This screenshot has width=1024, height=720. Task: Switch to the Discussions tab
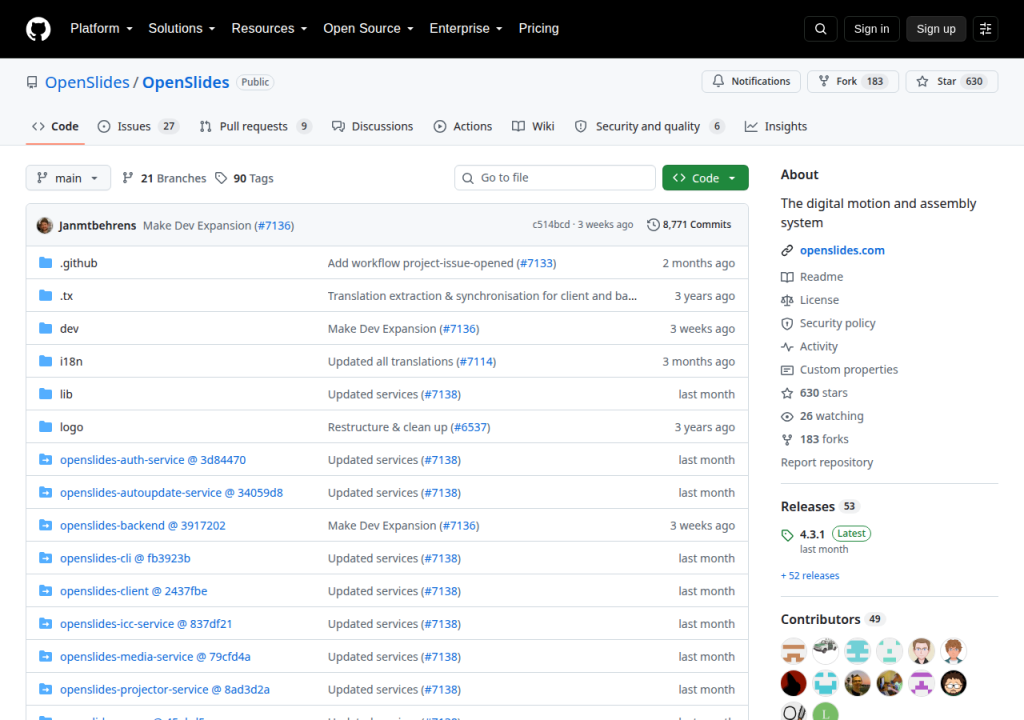(x=372, y=126)
